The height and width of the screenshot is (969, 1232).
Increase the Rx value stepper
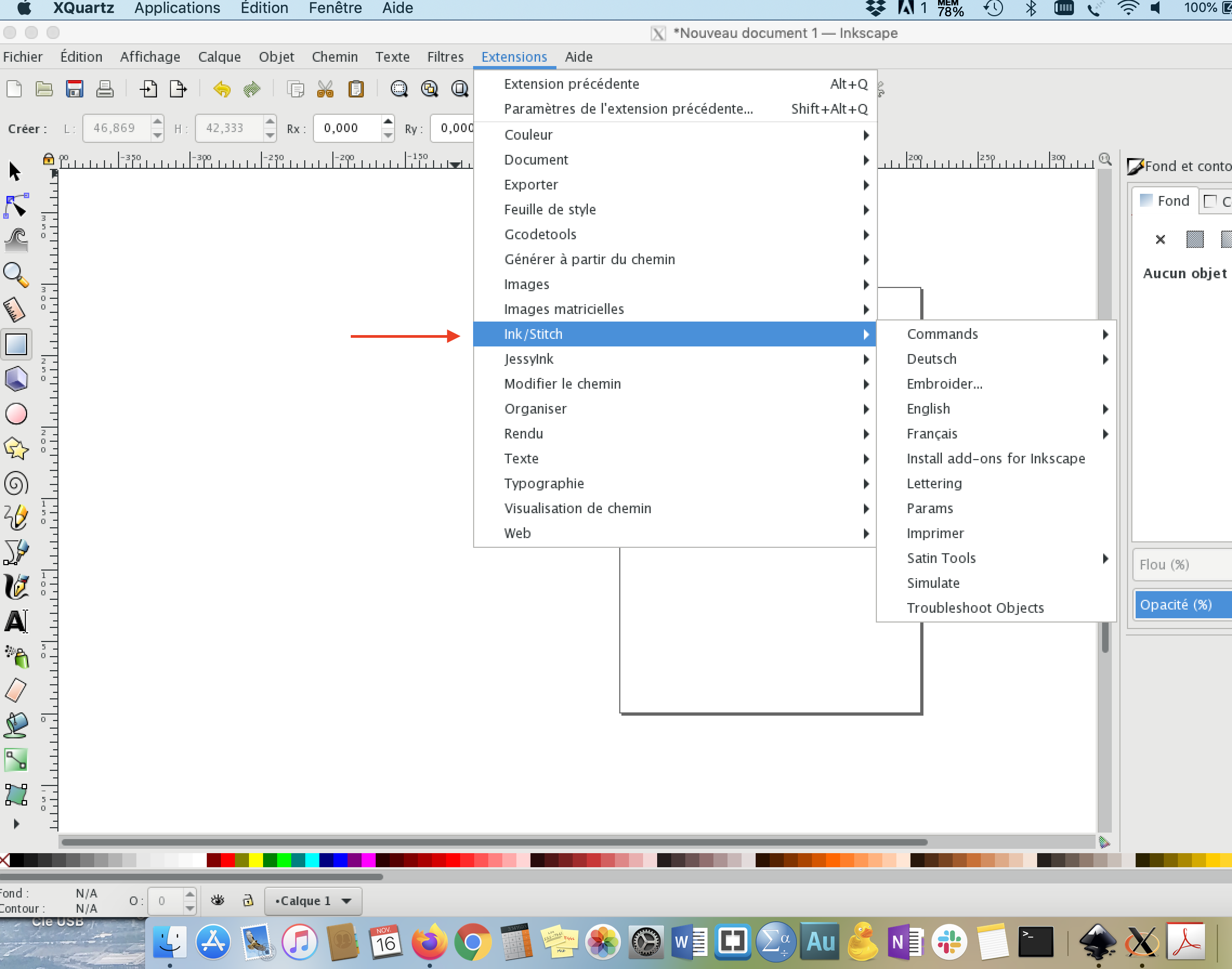coord(388,121)
